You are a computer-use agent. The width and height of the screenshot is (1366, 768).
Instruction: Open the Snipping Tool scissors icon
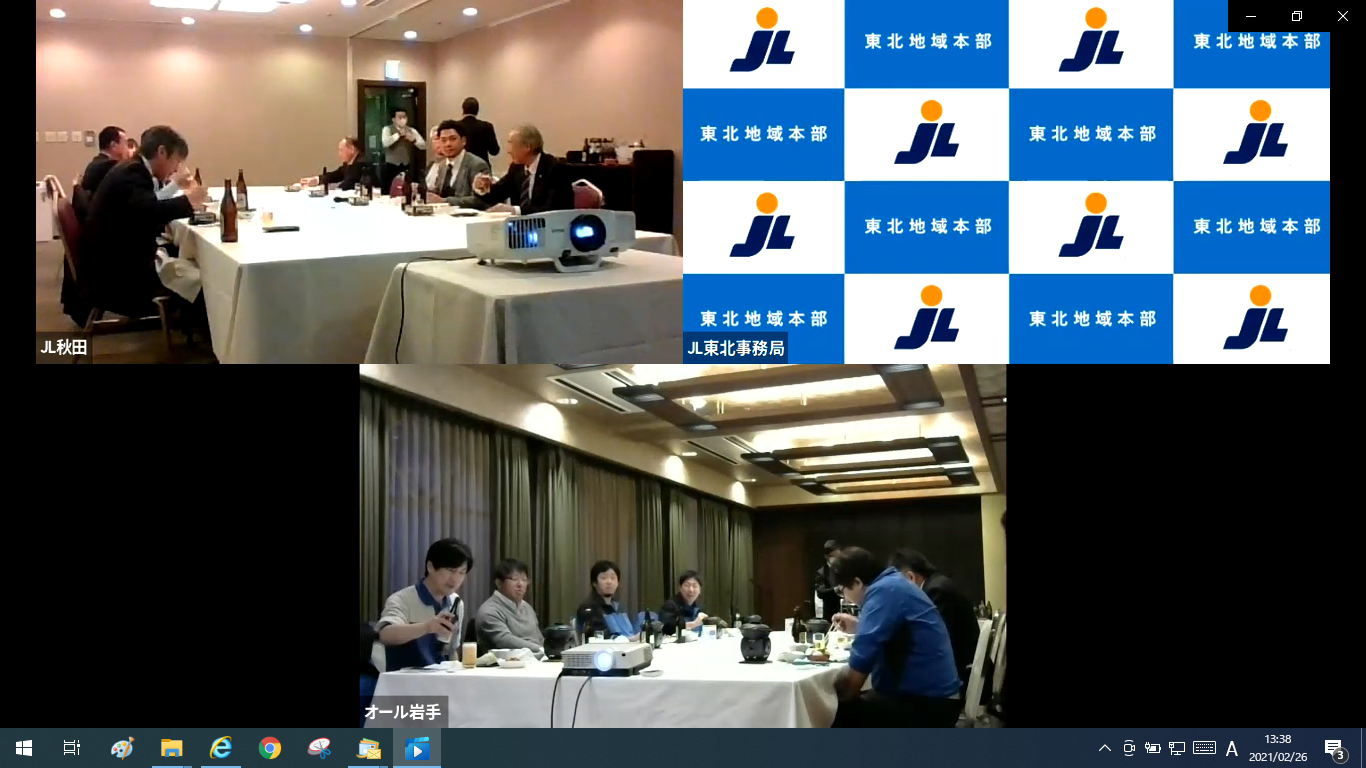click(x=319, y=748)
